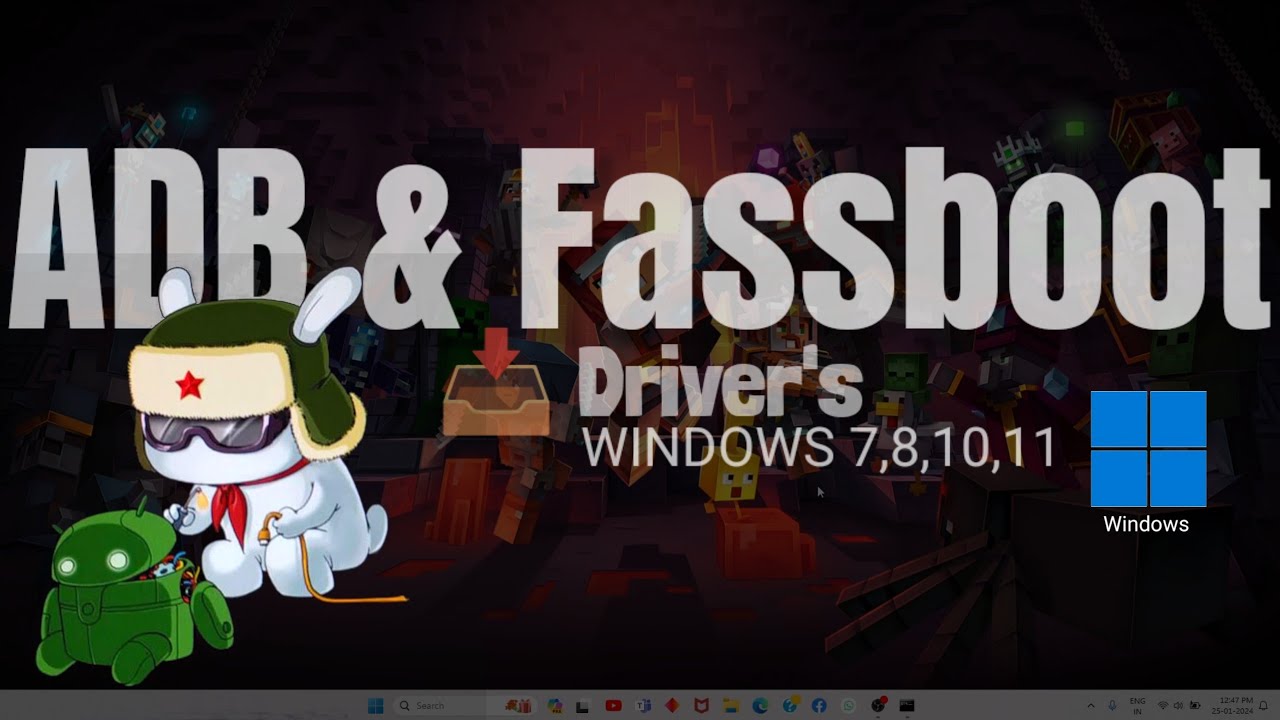Launch McAfee from the taskbar
Image resolution: width=1280 pixels, height=720 pixels.
pyautogui.click(x=701, y=706)
